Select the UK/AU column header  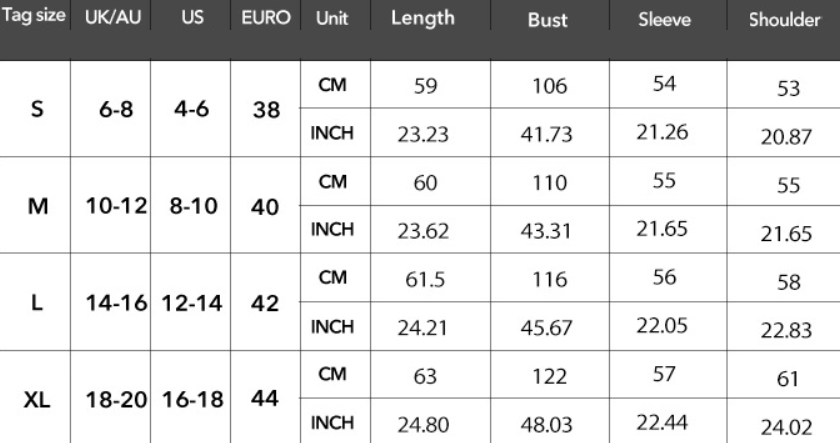tap(112, 18)
